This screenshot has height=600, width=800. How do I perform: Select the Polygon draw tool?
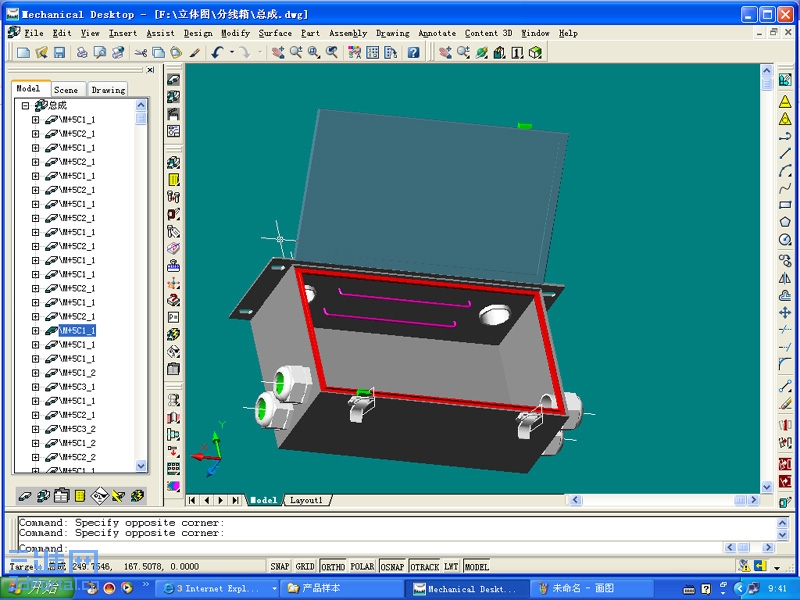pos(785,222)
